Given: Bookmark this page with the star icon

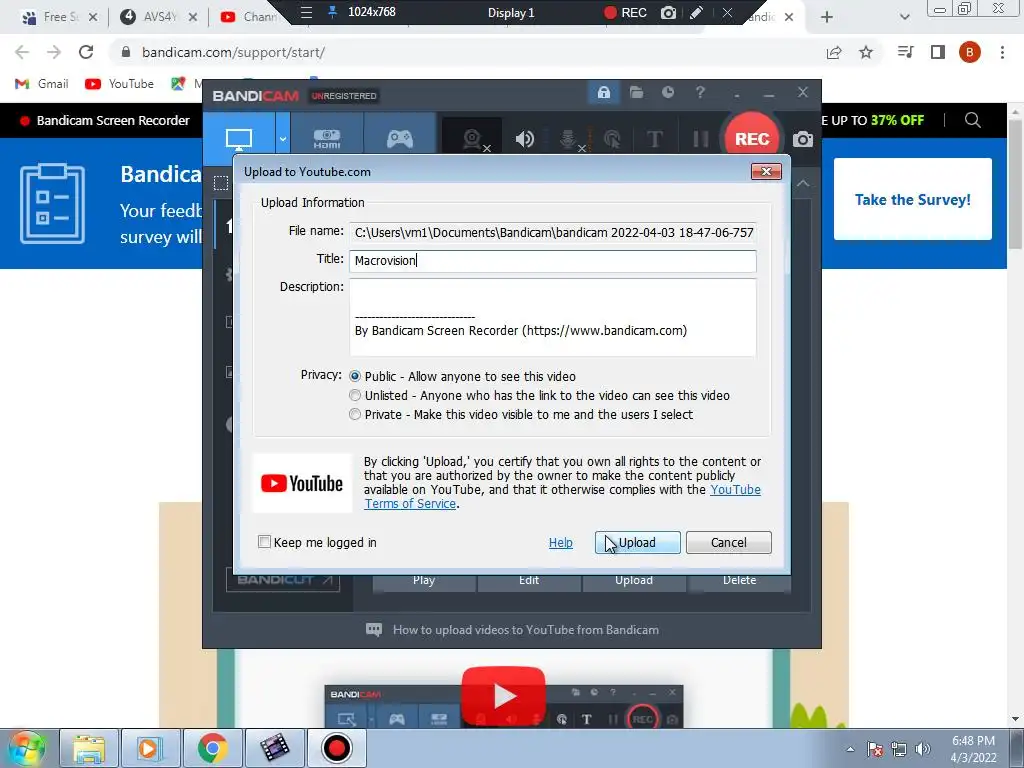Looking at the screenshot, I should point(866,52).
